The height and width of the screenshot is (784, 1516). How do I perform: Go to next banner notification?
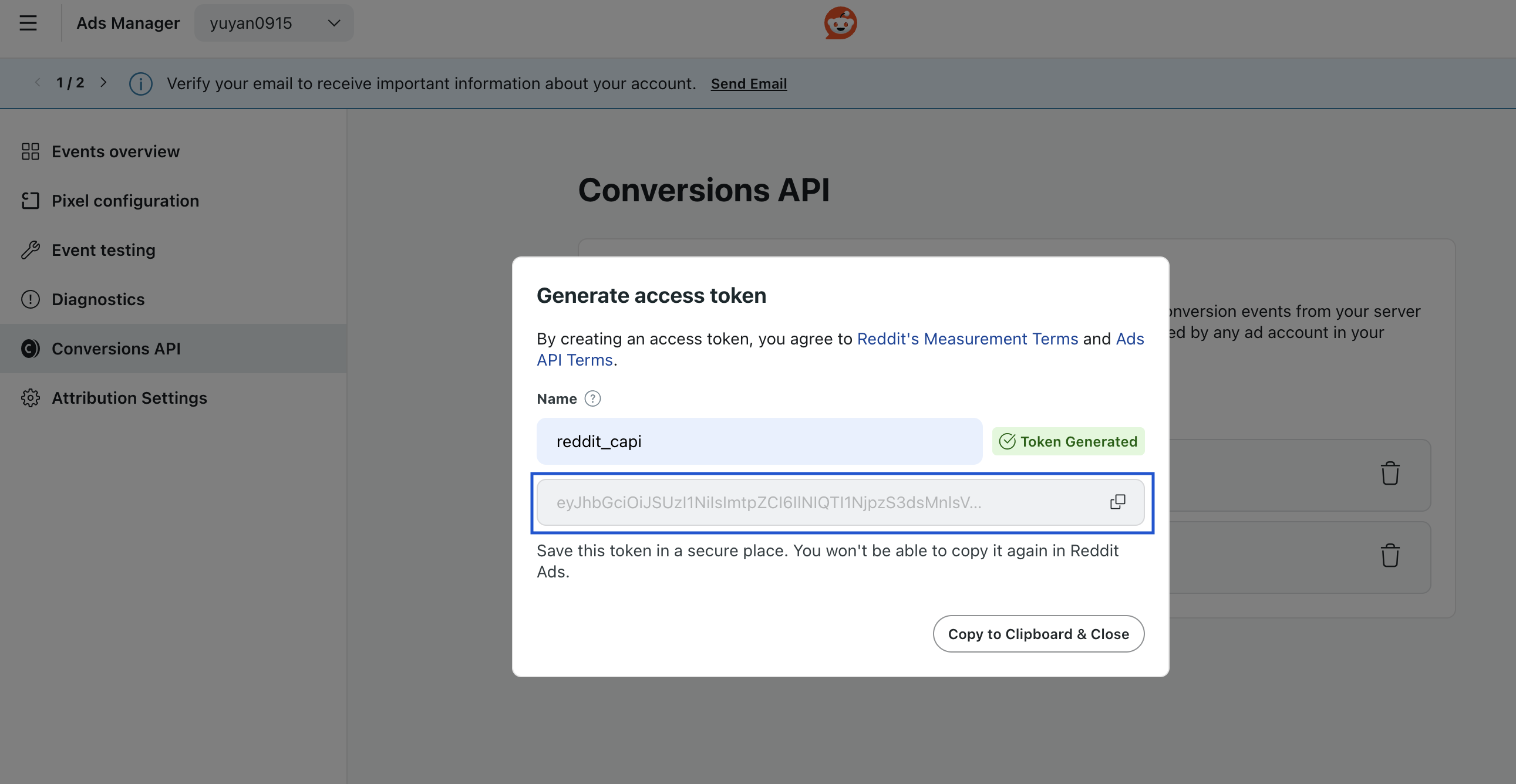(103, 82)
